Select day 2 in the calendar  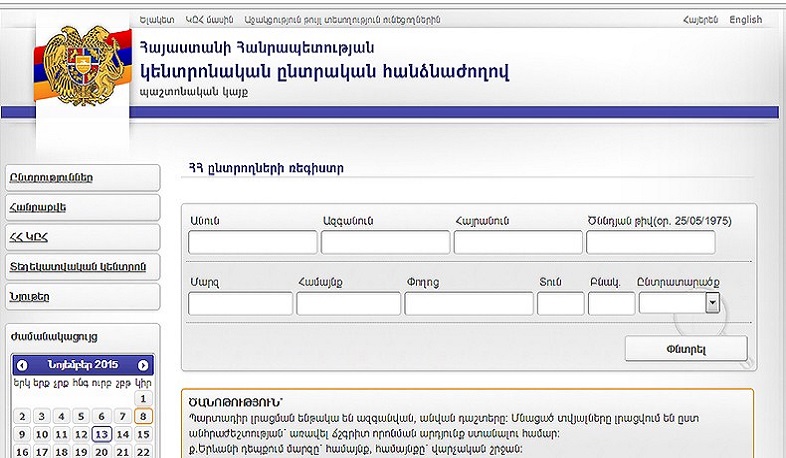(x=22, y=416)
